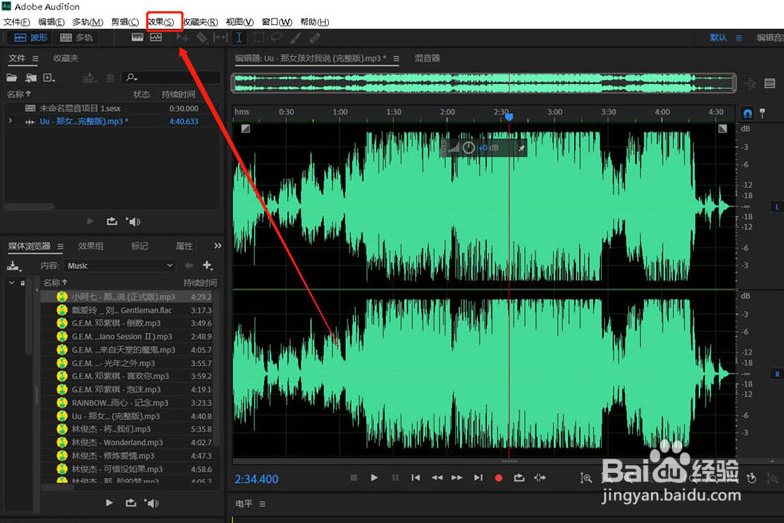Screen dimensions: 784x523
Task: Collapse the drive tree chevron
Action: click(x=12, y=282)
